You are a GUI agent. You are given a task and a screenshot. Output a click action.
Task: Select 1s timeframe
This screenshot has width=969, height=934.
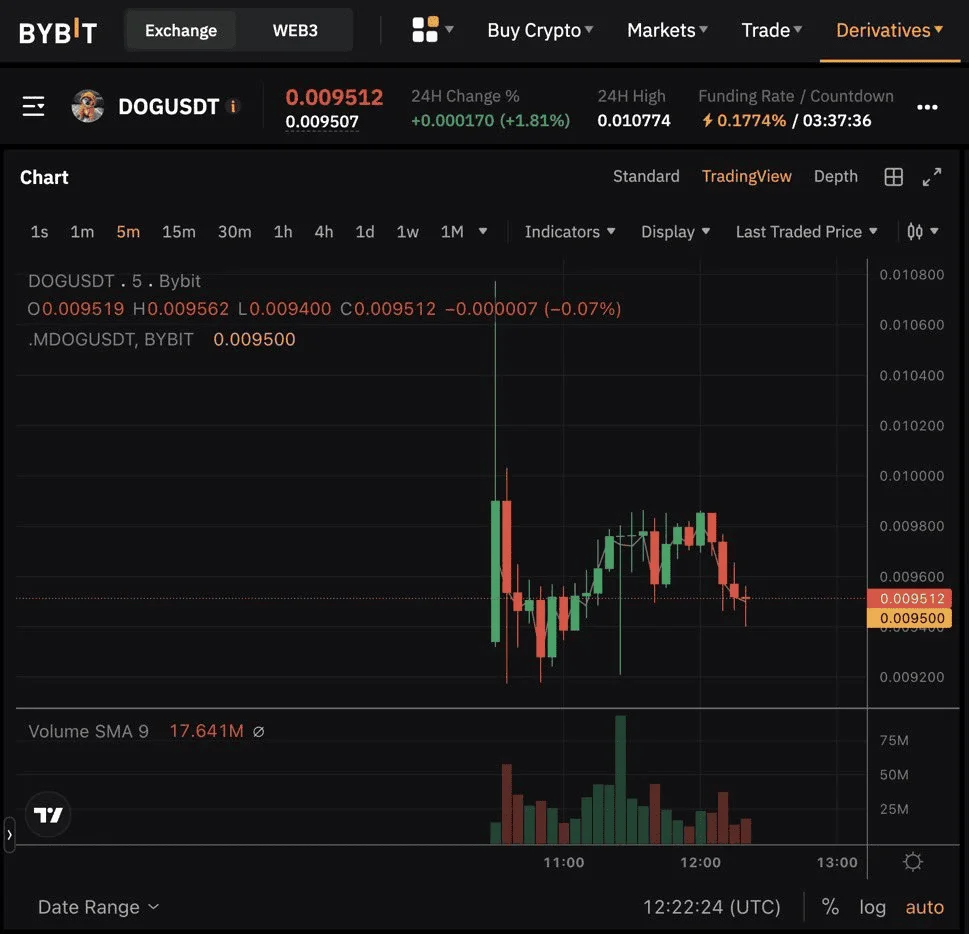point(40,232)
